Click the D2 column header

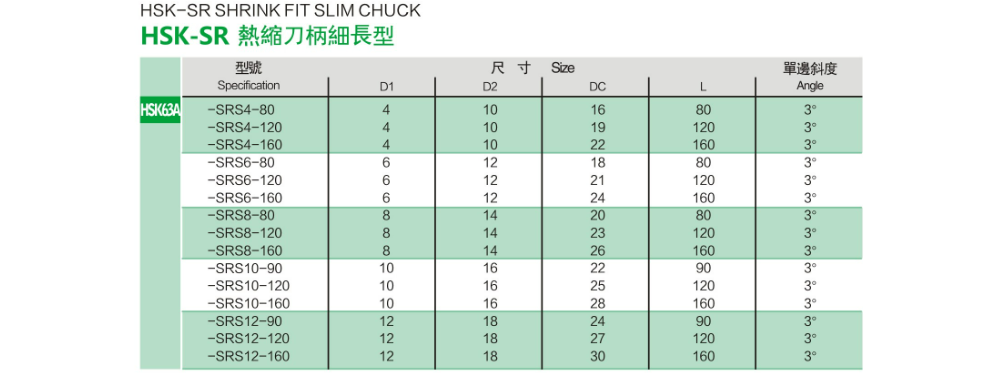[490, 87]
